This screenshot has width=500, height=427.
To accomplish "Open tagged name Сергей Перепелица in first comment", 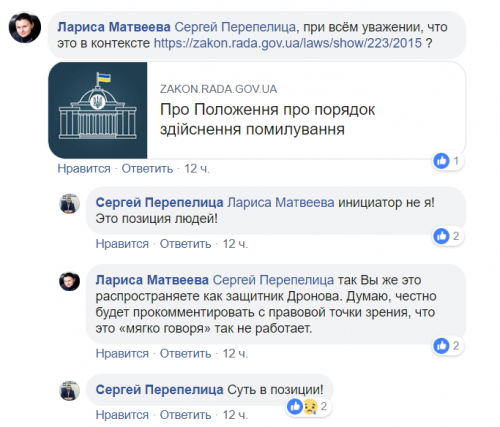I will click(235, 27).
